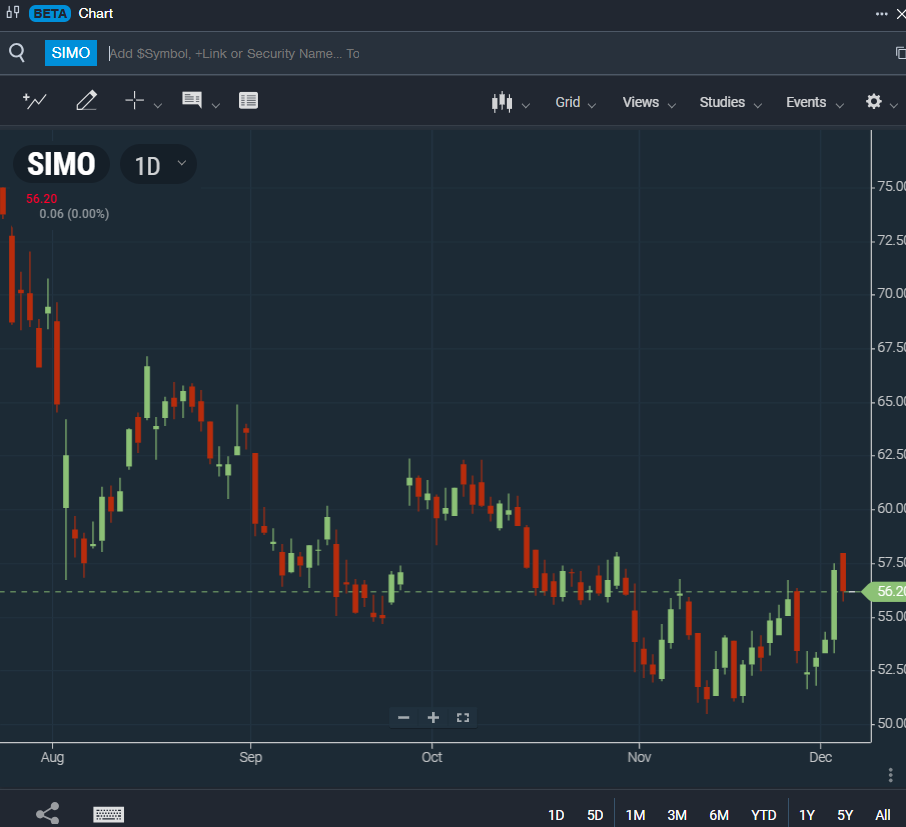Open the Views menu
The height and width of the screenshot is (827, 906).
[x=649, y=102]
